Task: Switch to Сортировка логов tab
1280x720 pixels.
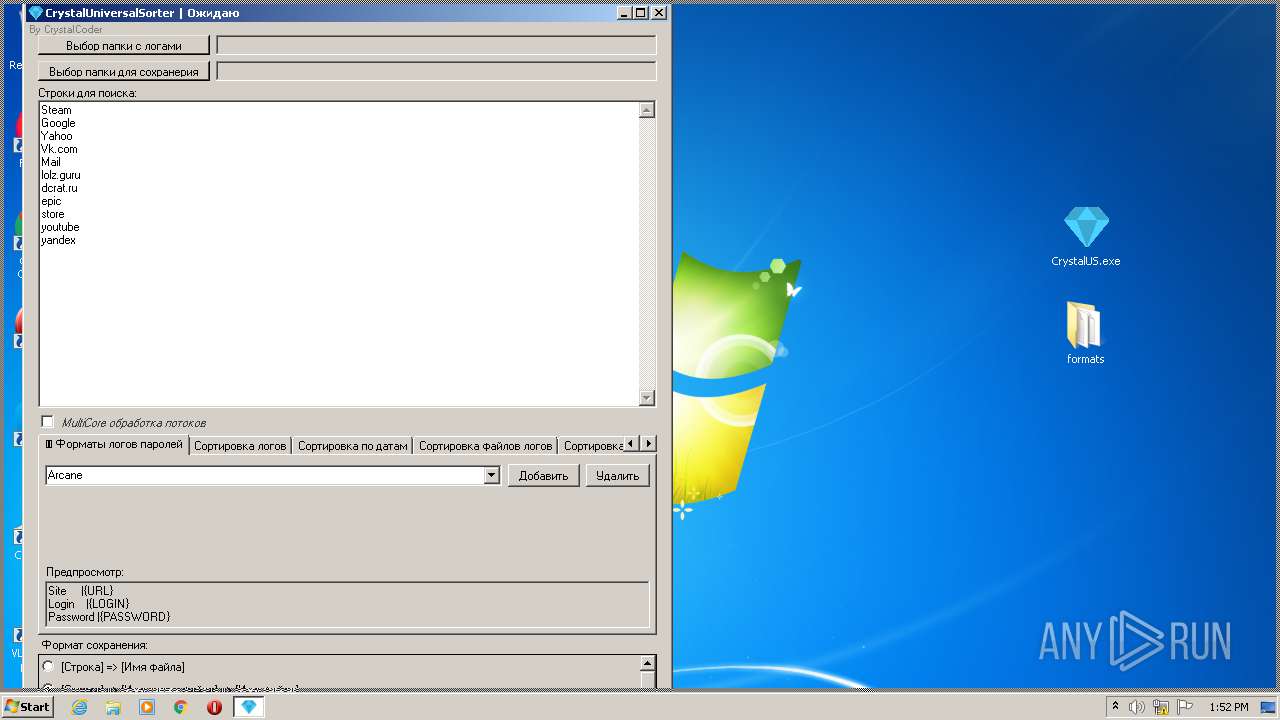Action: 240,446
